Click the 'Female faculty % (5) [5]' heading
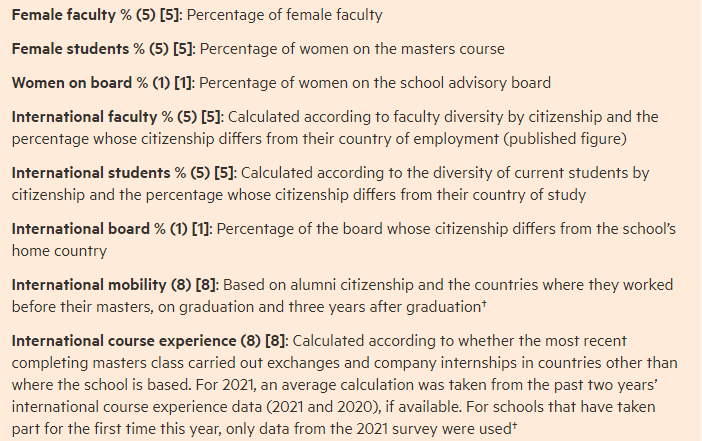This screenshot has height=441, width=702. pyautogui.click(x=97, y=15)
